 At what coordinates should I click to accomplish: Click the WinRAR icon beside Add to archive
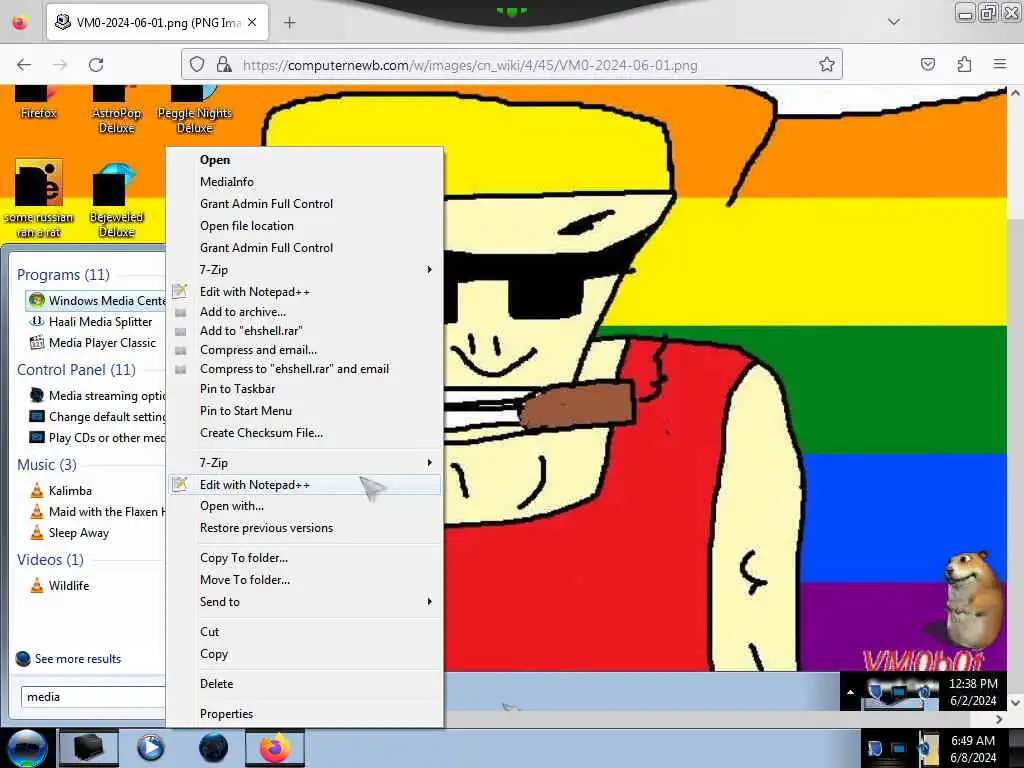180,312
